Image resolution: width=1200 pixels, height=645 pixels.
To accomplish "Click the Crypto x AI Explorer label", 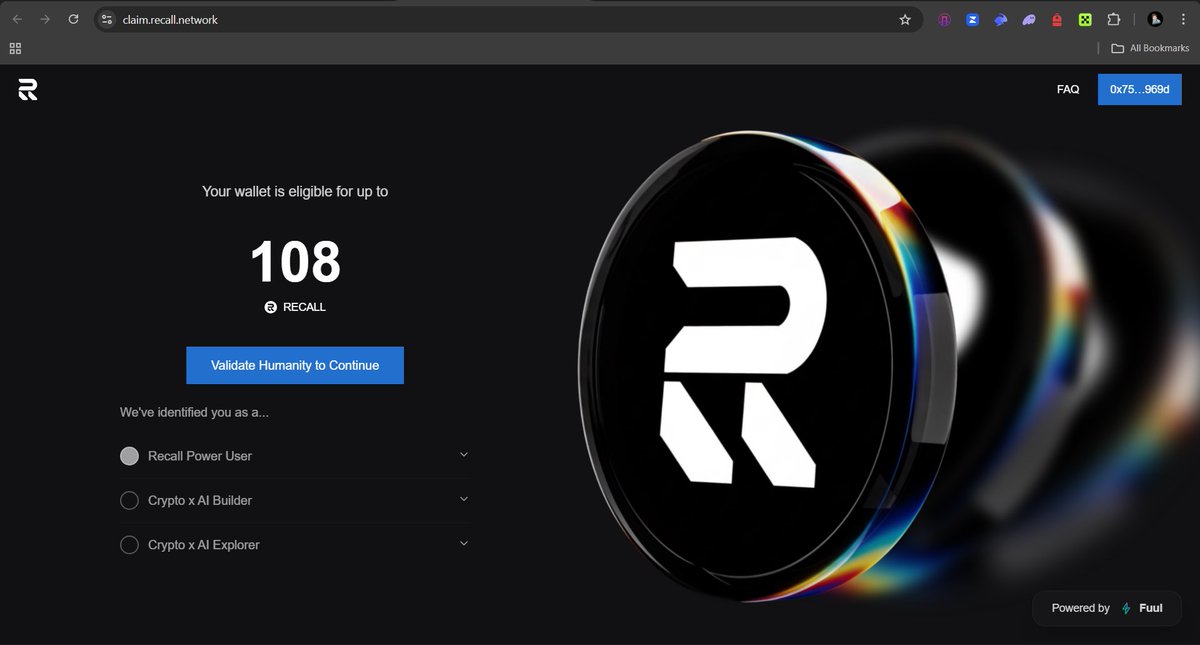I will 204,545.
